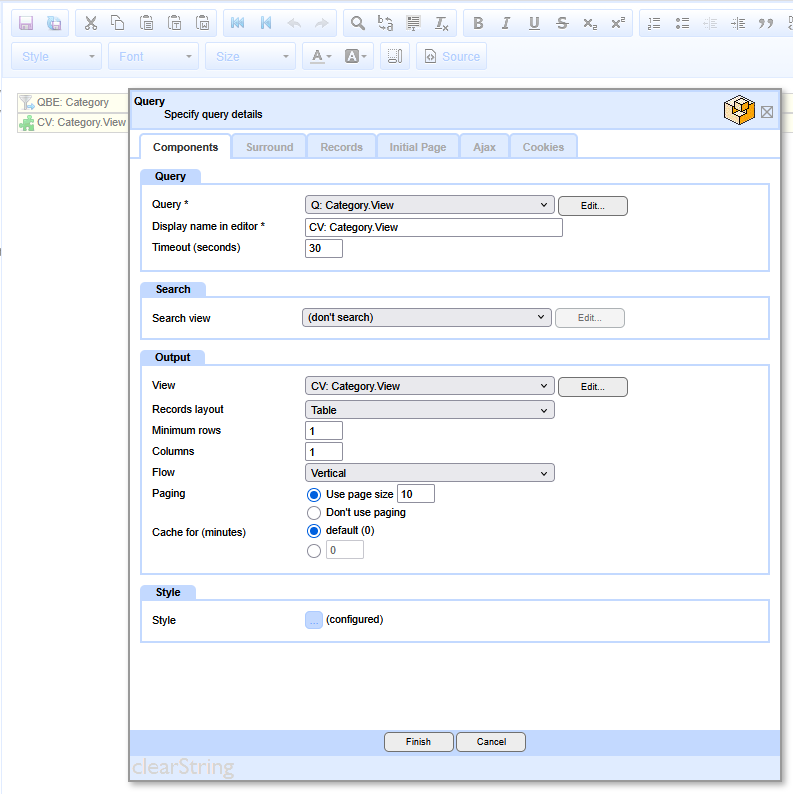Click the Save disk icon
The width and height of the screenshot is (793, 794).
pyautogui.click(x=27, y=23)
